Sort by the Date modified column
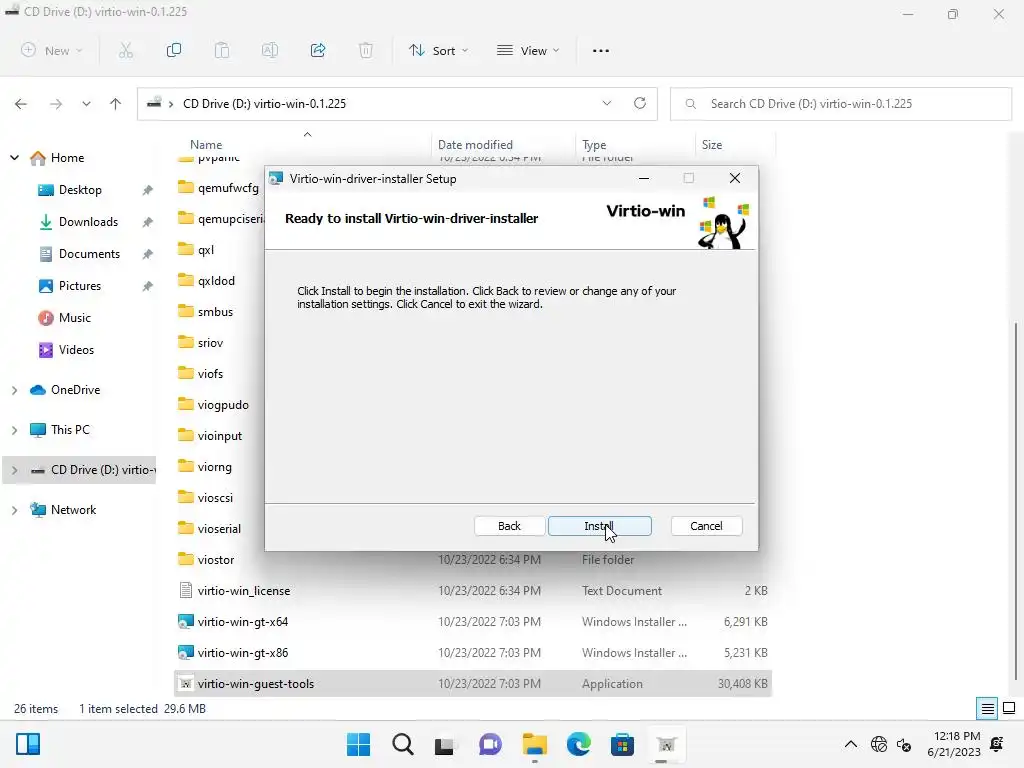Viewport: 1024px width, 768px height. [475, 144]
